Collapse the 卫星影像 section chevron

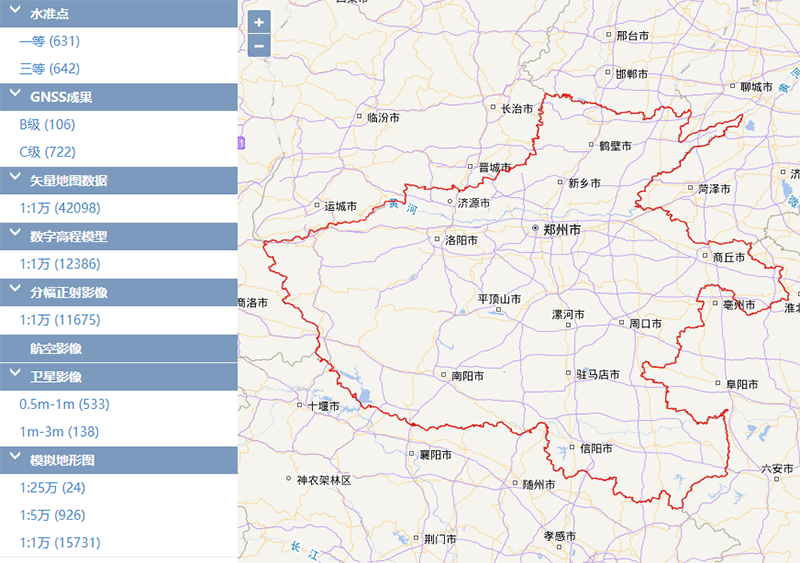(15, 377)
